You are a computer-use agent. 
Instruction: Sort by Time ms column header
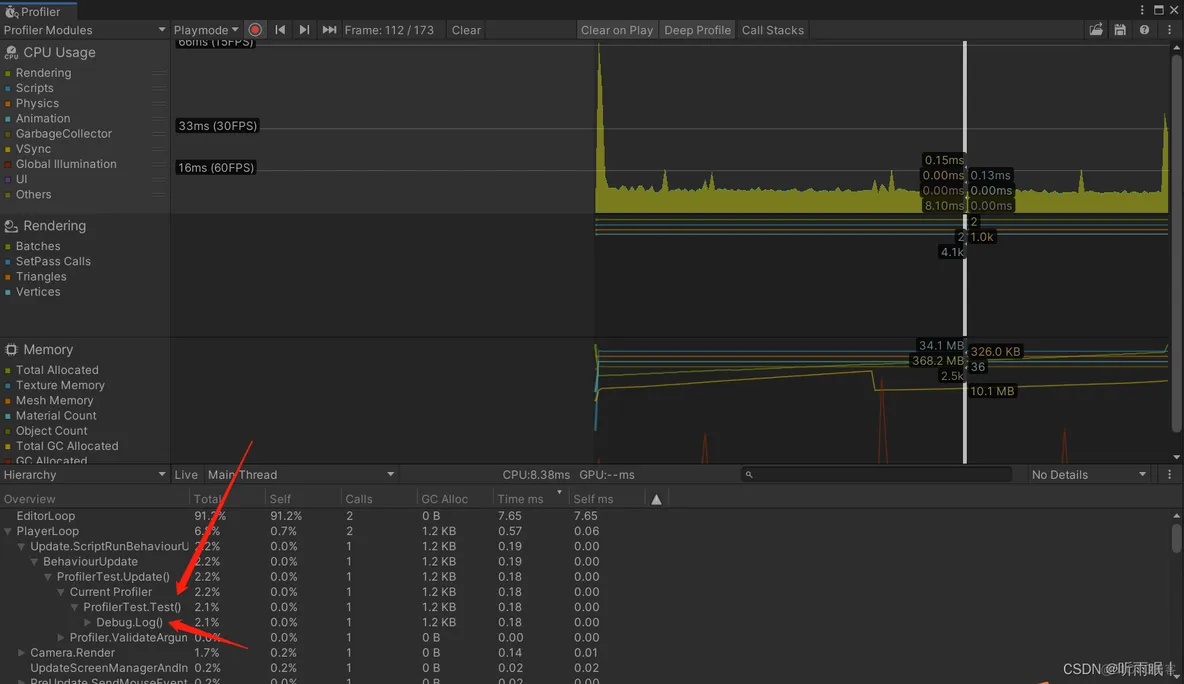[x=530, y=499]
